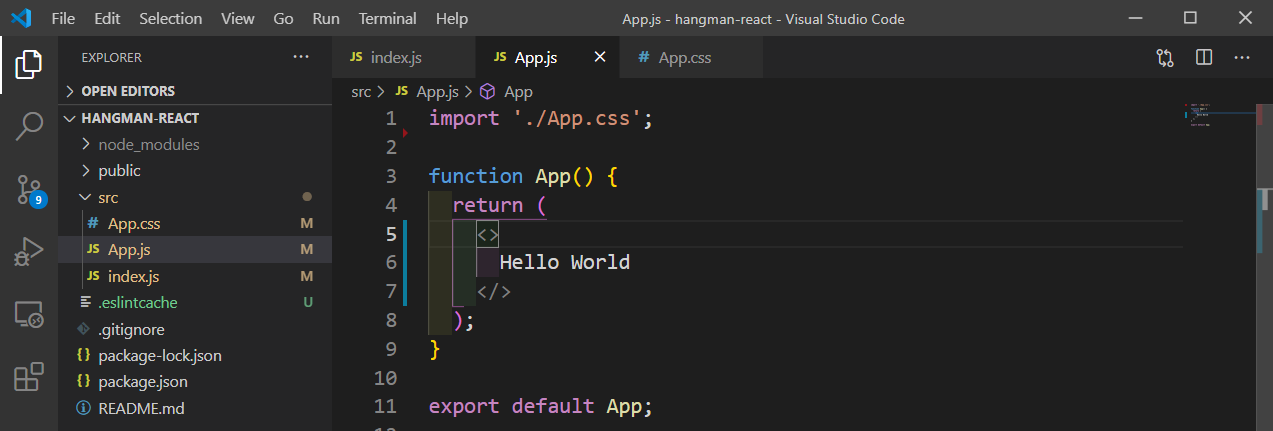The width and height of the screenshot is (1273, 431).
Task: Open index.js in the file tree
Action: click(x=195, y=276)
